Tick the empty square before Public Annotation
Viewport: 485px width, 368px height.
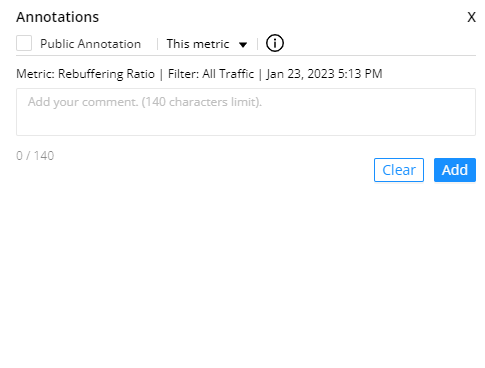24,43
